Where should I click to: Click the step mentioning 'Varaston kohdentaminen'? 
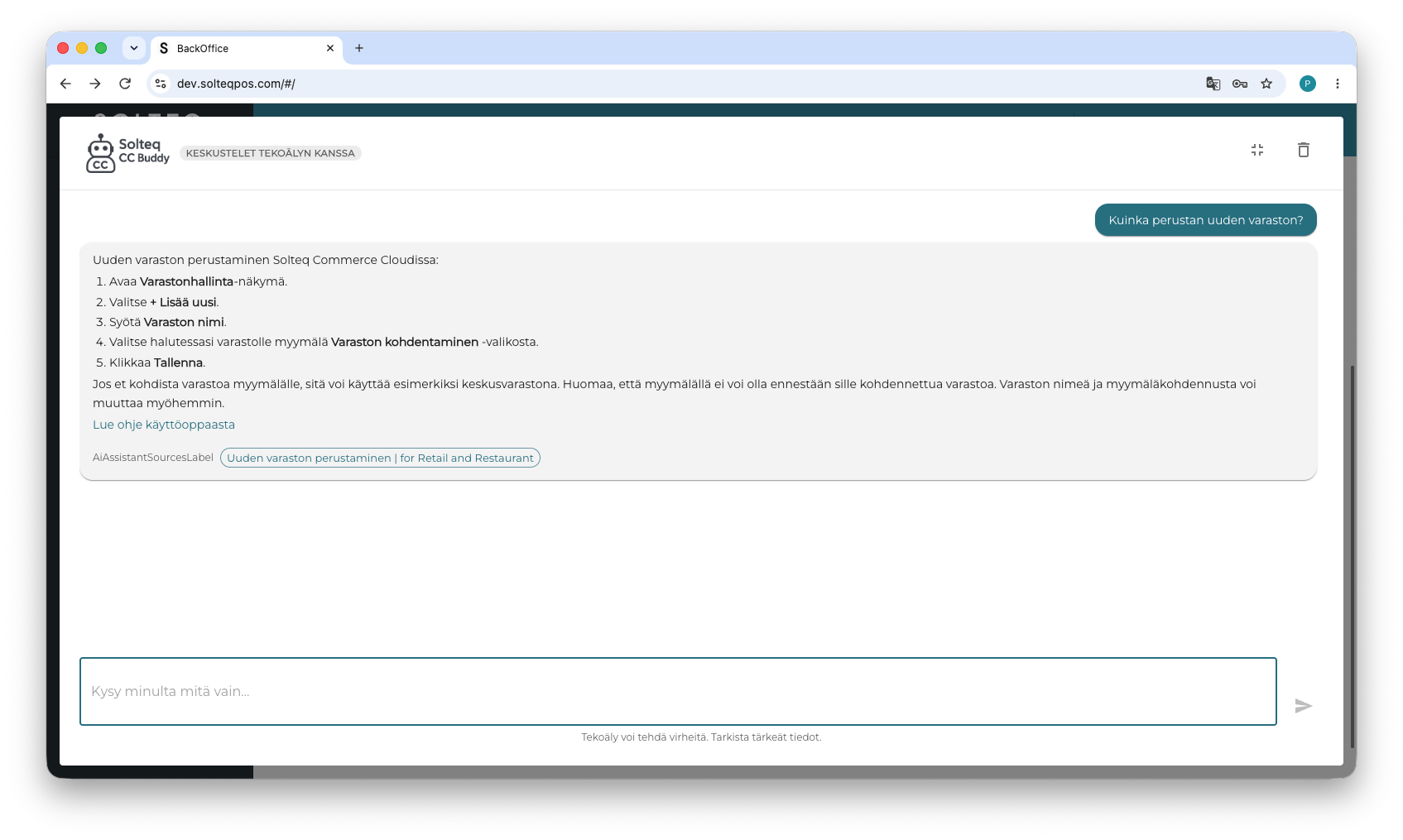pos(324,342)
